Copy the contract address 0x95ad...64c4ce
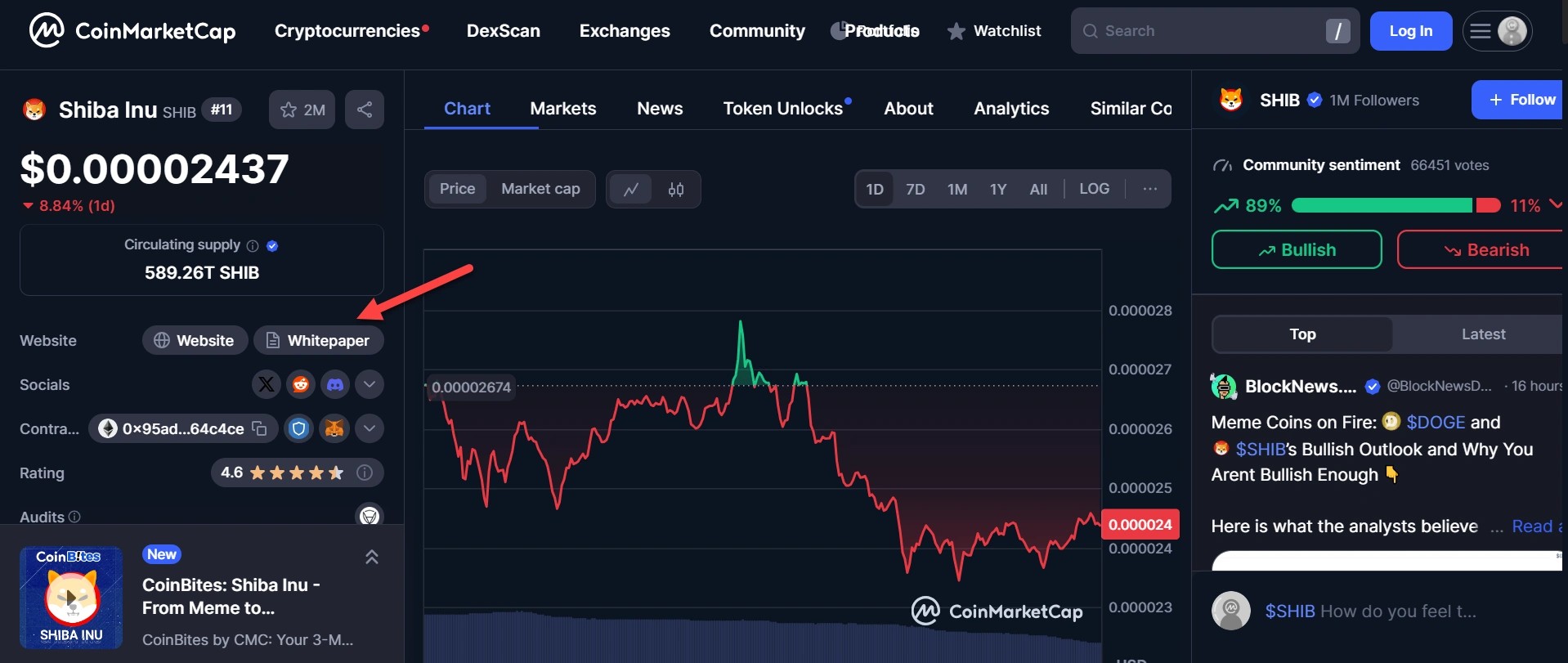 260,428
